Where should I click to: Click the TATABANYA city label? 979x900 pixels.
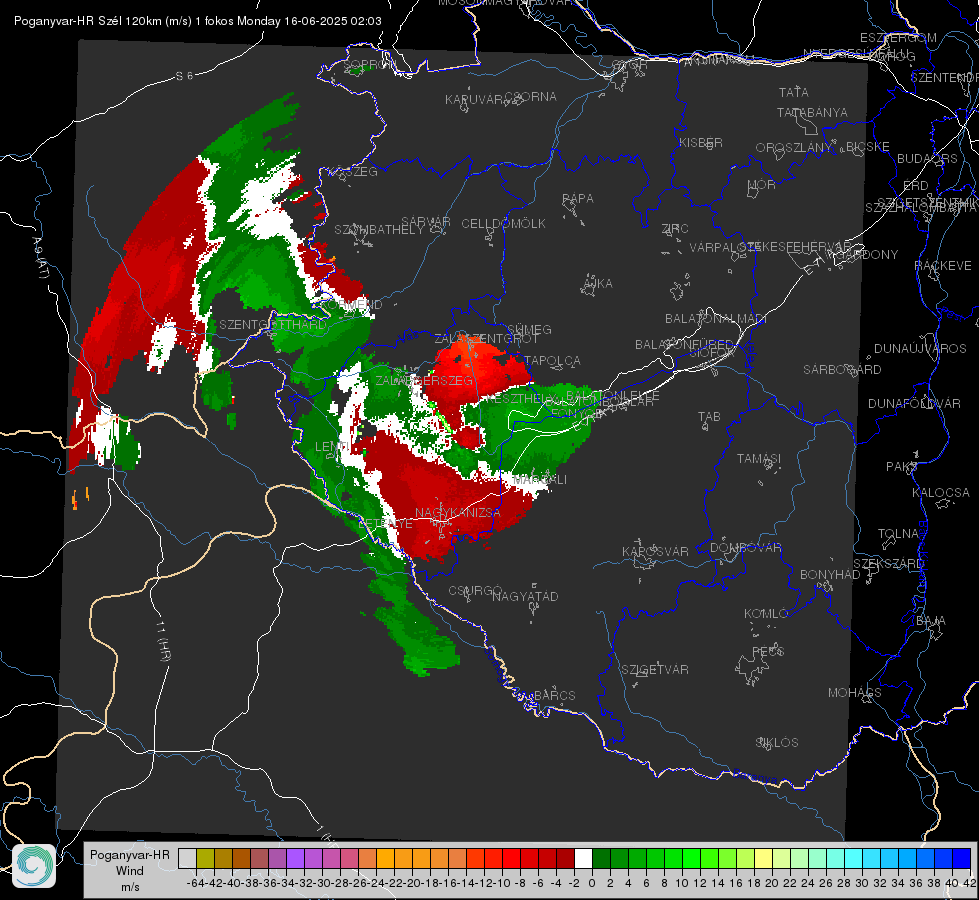click(812, 112)
